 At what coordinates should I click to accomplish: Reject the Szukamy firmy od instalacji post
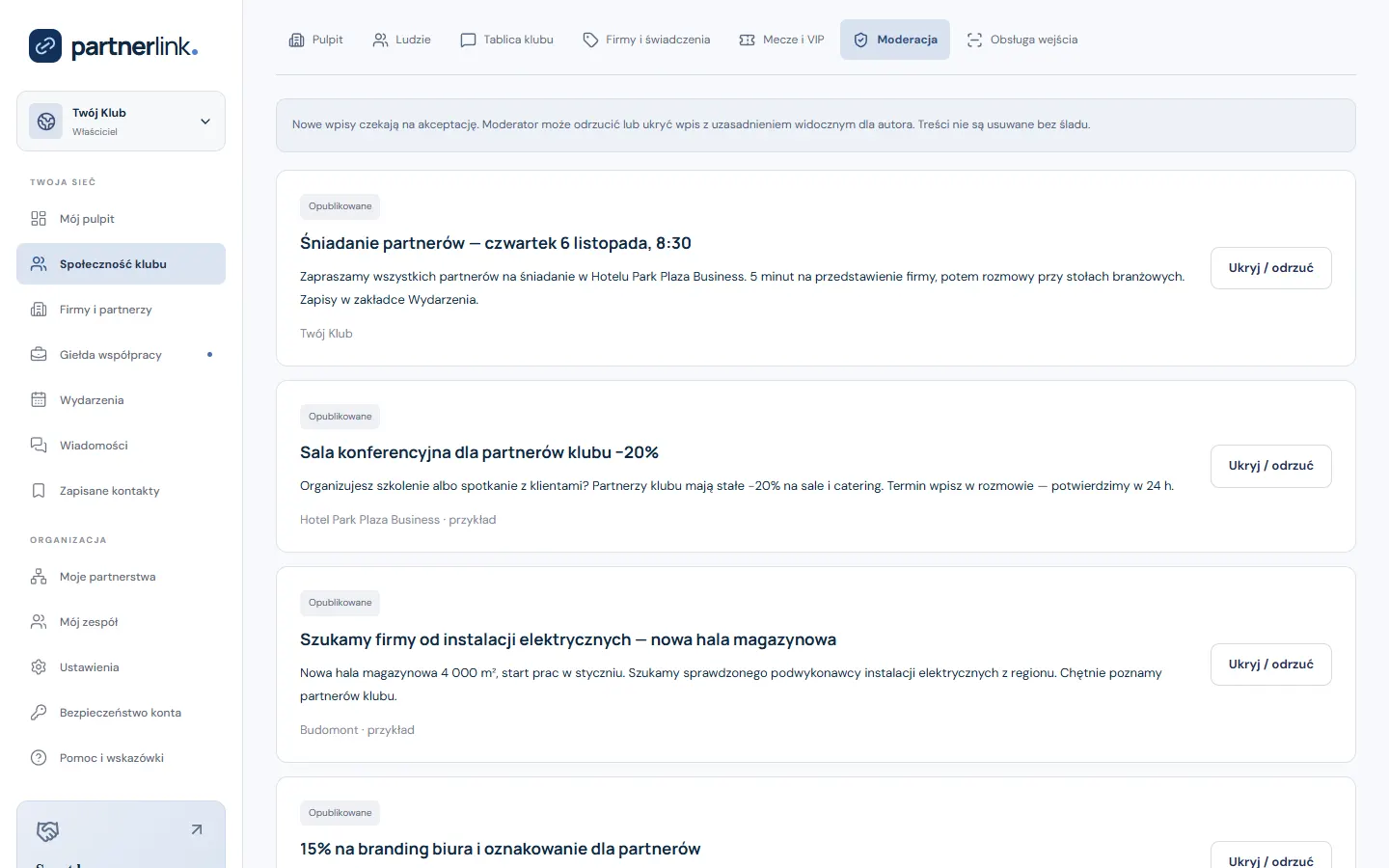[1271, 665]
